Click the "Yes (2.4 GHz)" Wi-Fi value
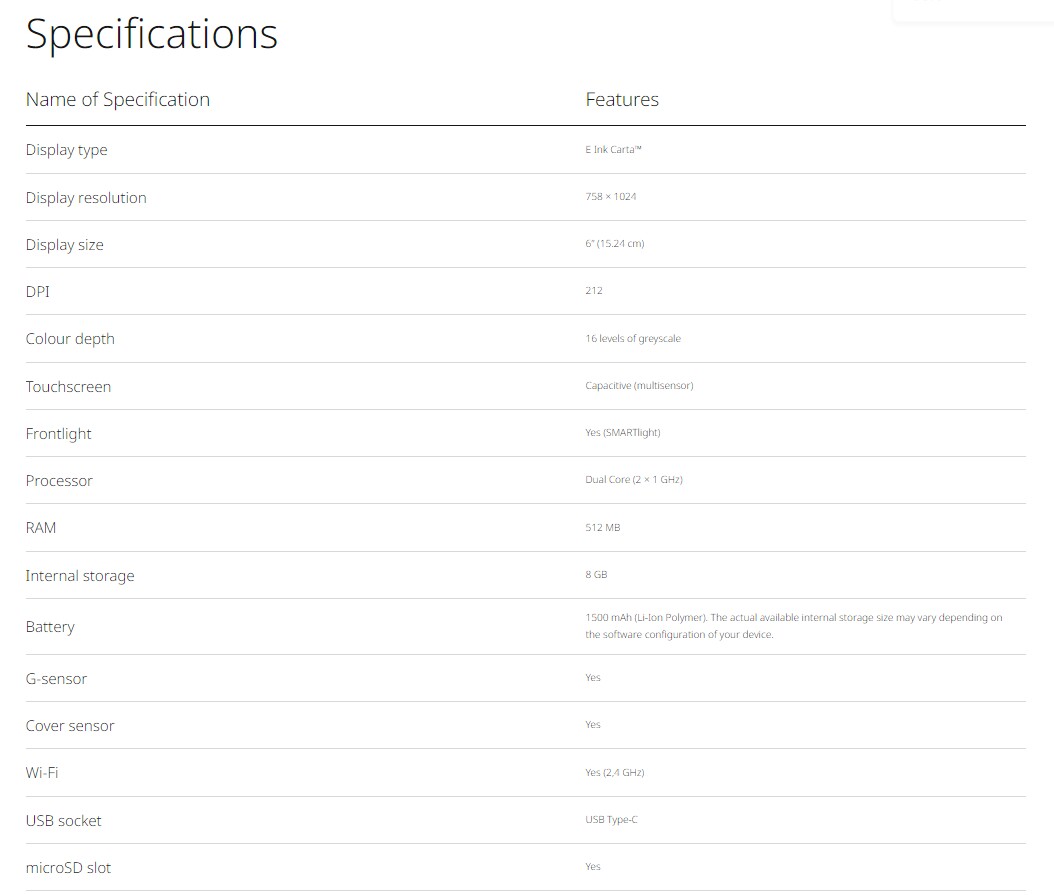This screenshot has height=895, width=1054. pos(607,772)
